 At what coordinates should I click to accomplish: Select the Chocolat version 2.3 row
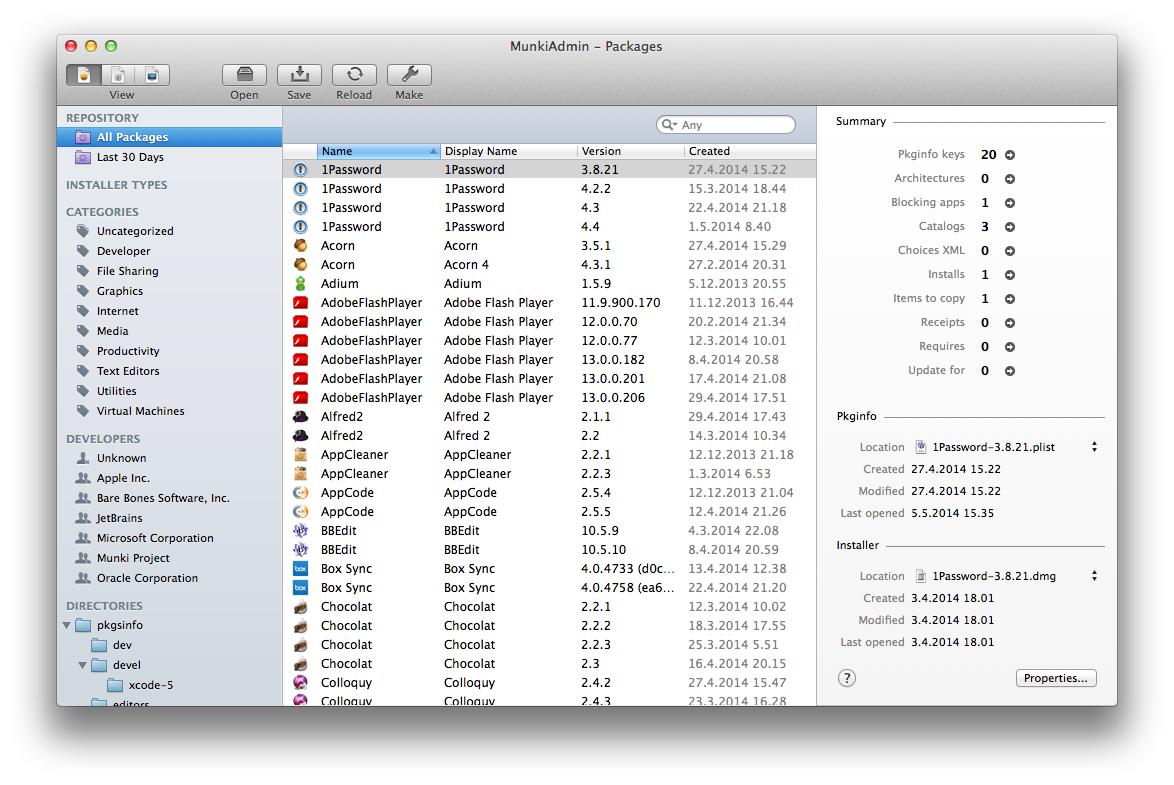coord(550,664)
